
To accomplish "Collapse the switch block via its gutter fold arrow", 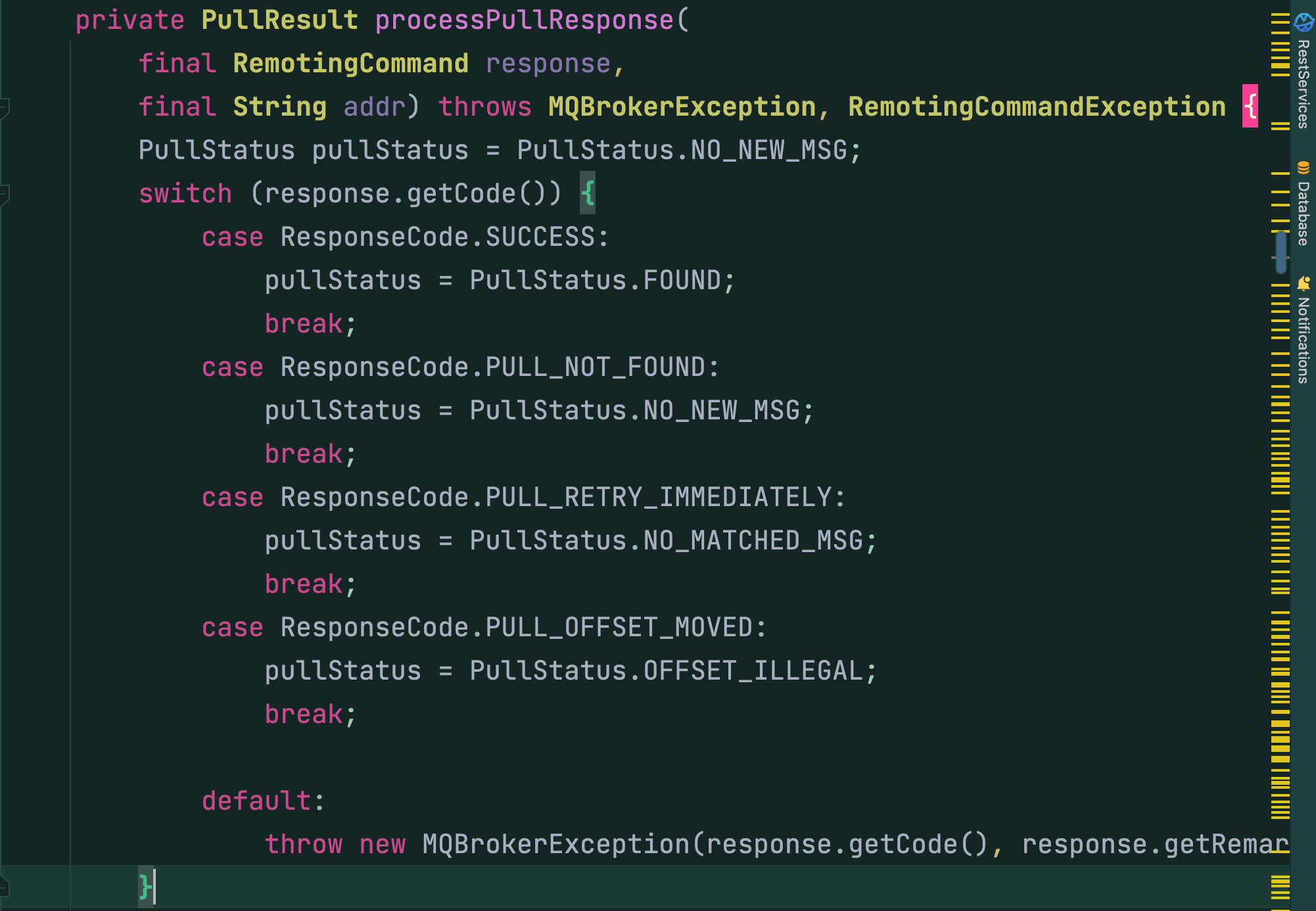I will click(4, 193).
